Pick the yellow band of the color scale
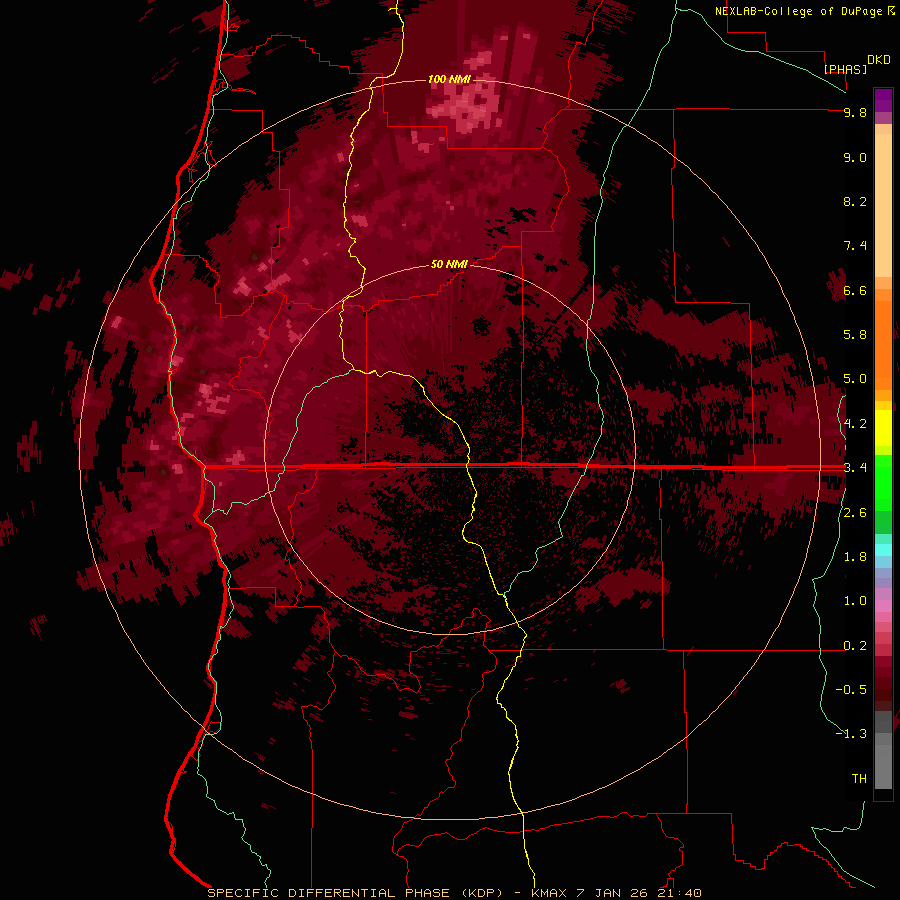Image resolution: width=900 pixels, height=900 pixels. 883,428
